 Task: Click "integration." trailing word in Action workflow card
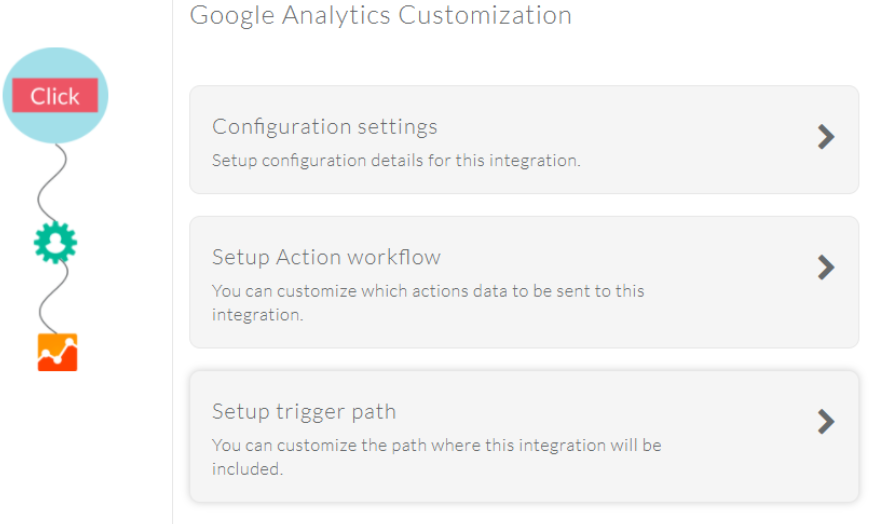tap(257, 315)
